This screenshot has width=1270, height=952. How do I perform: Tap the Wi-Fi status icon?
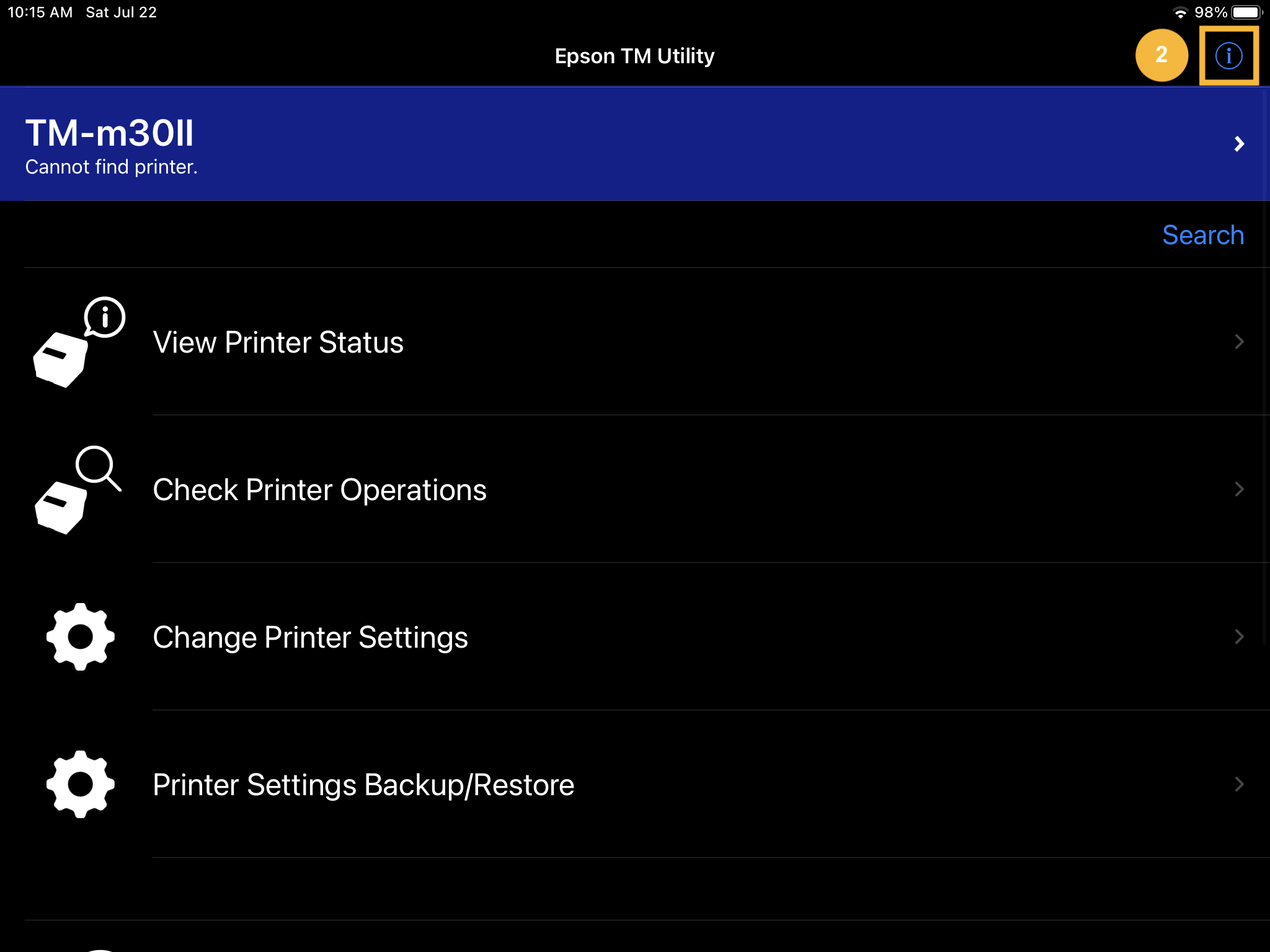click(x=1181, y=12)
